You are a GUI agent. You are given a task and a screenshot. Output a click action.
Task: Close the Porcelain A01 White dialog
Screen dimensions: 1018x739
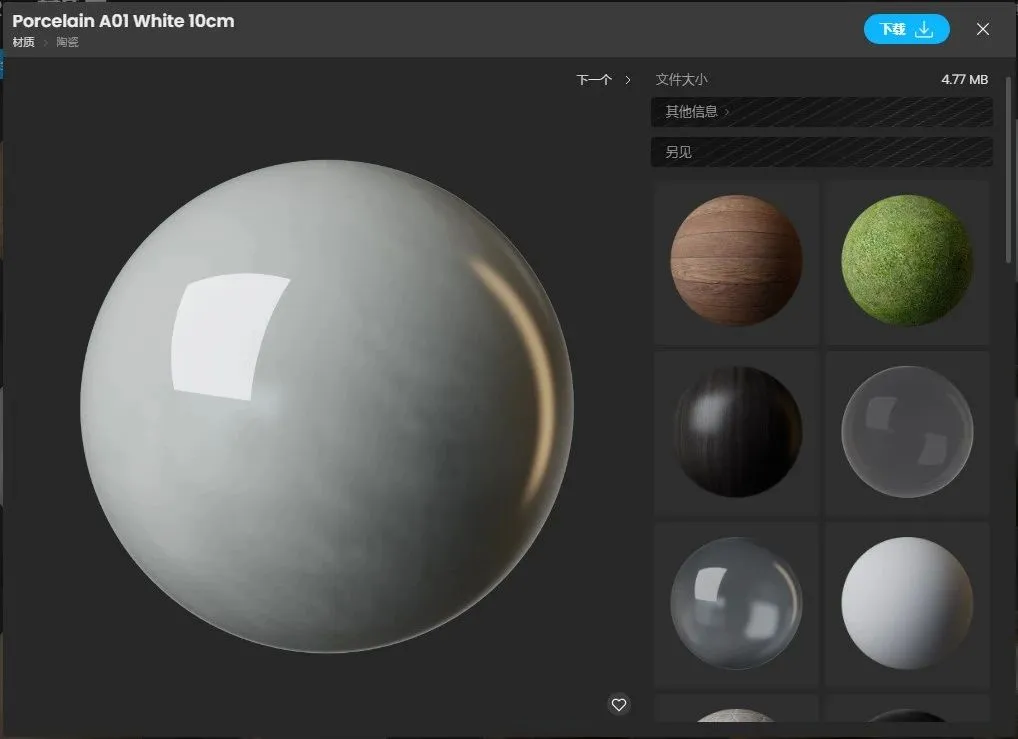click(x=983, y=29)
